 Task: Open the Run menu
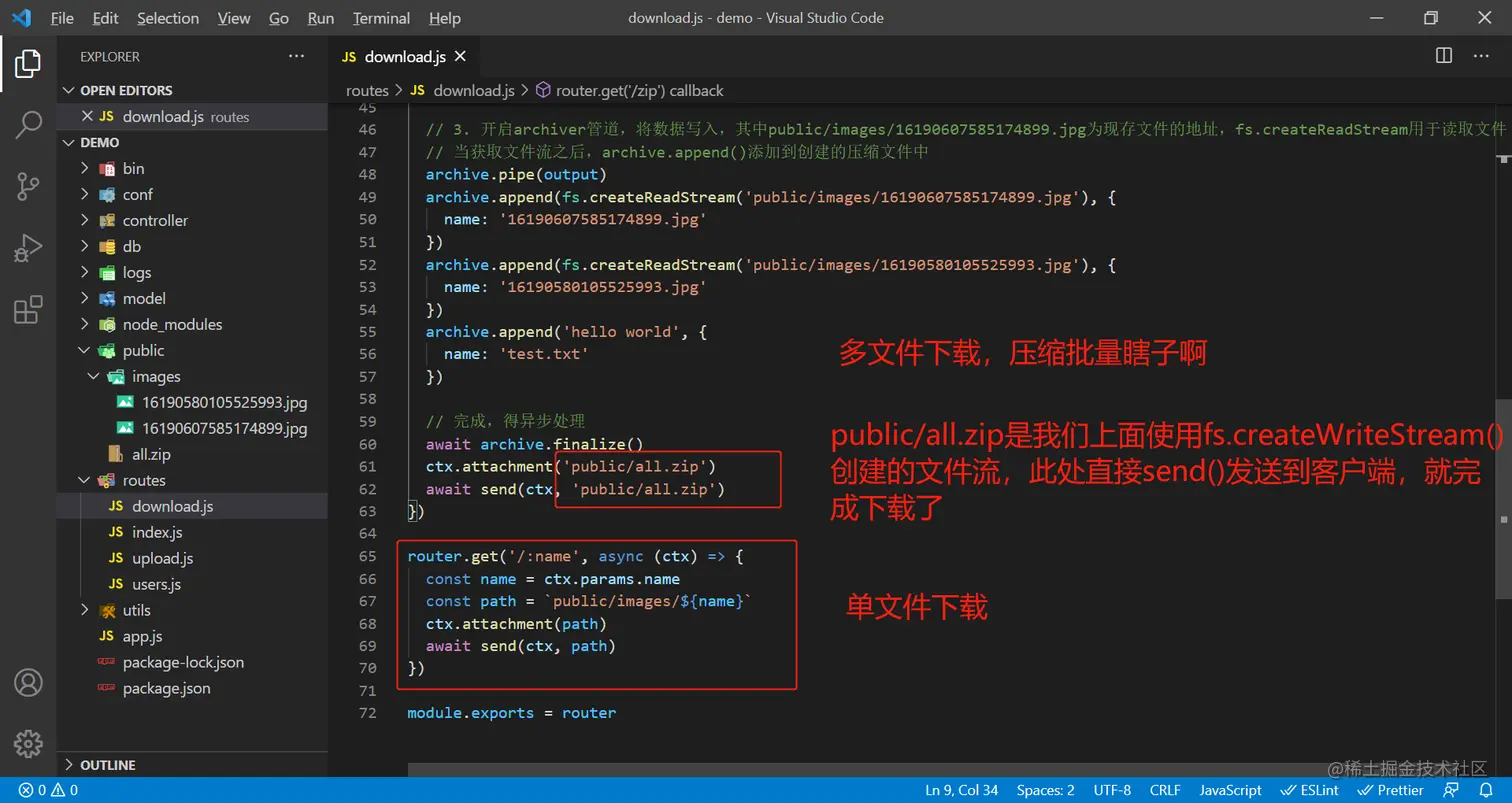coord(321,18)
